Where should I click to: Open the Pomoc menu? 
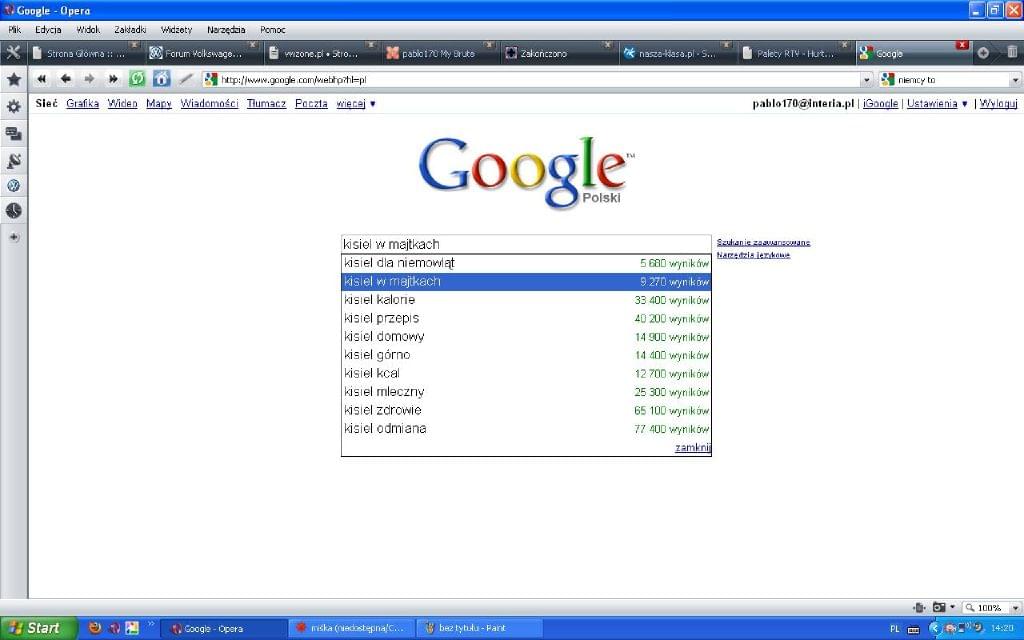click(x=272, y=29)
